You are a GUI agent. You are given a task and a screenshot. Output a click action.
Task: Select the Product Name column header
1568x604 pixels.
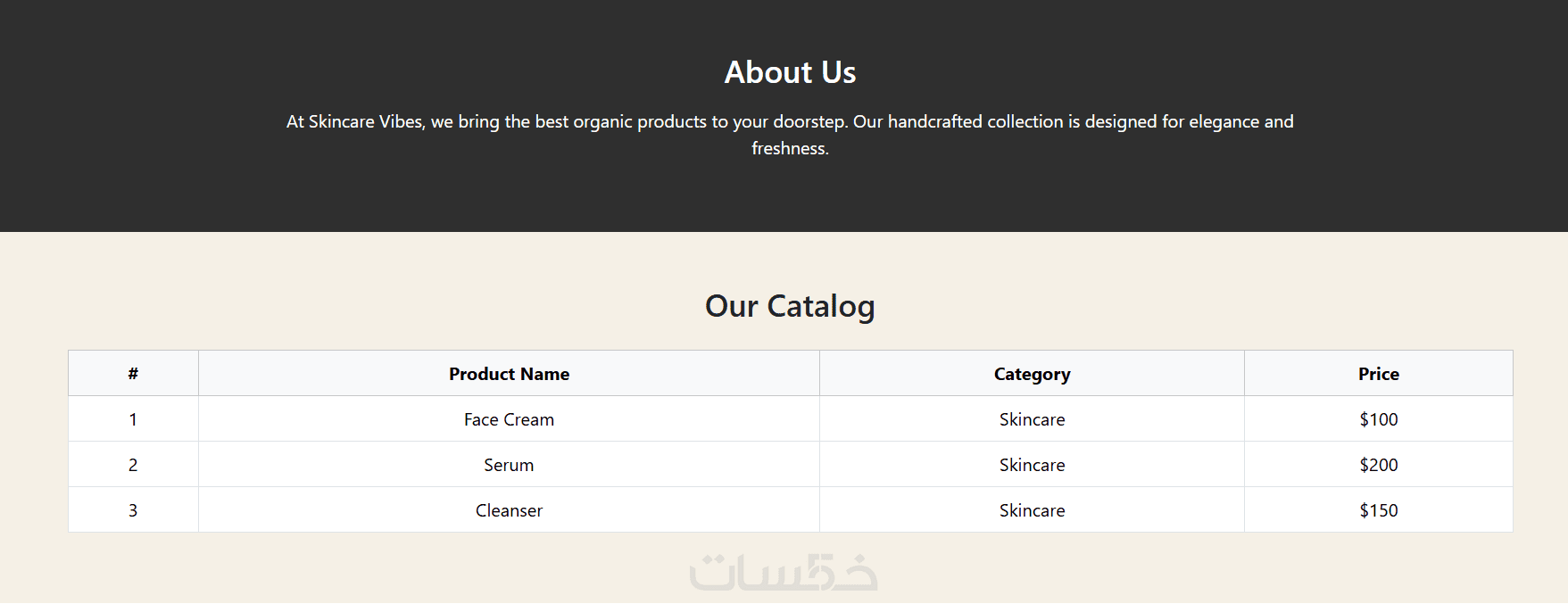coord(509,374)
